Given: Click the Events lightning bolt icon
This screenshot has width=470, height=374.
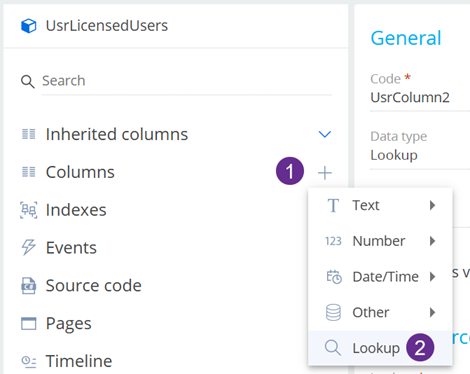Looking at the screenshot, I should pyautogui.click(x=29, y=247).
